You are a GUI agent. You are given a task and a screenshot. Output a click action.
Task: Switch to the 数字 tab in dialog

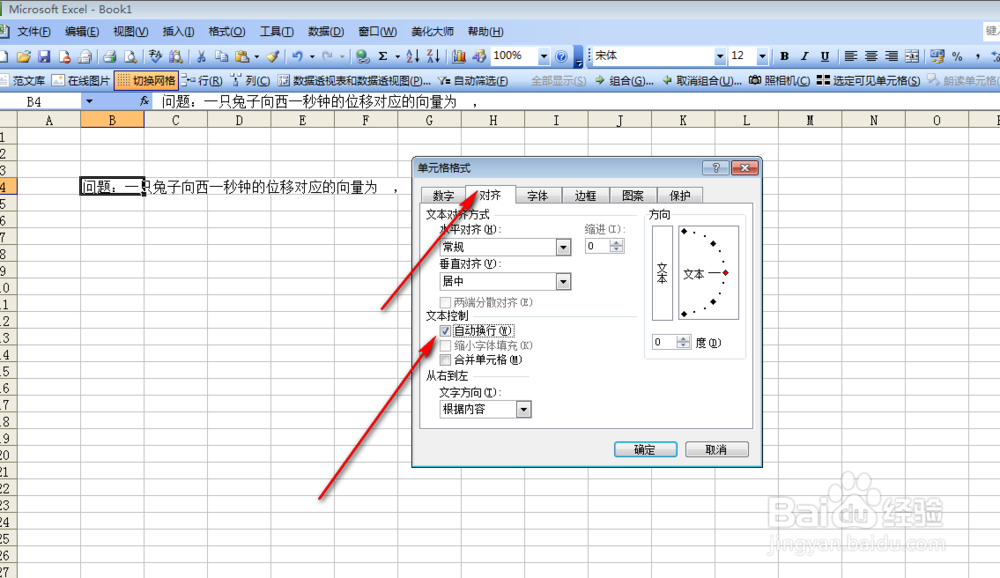443,196
